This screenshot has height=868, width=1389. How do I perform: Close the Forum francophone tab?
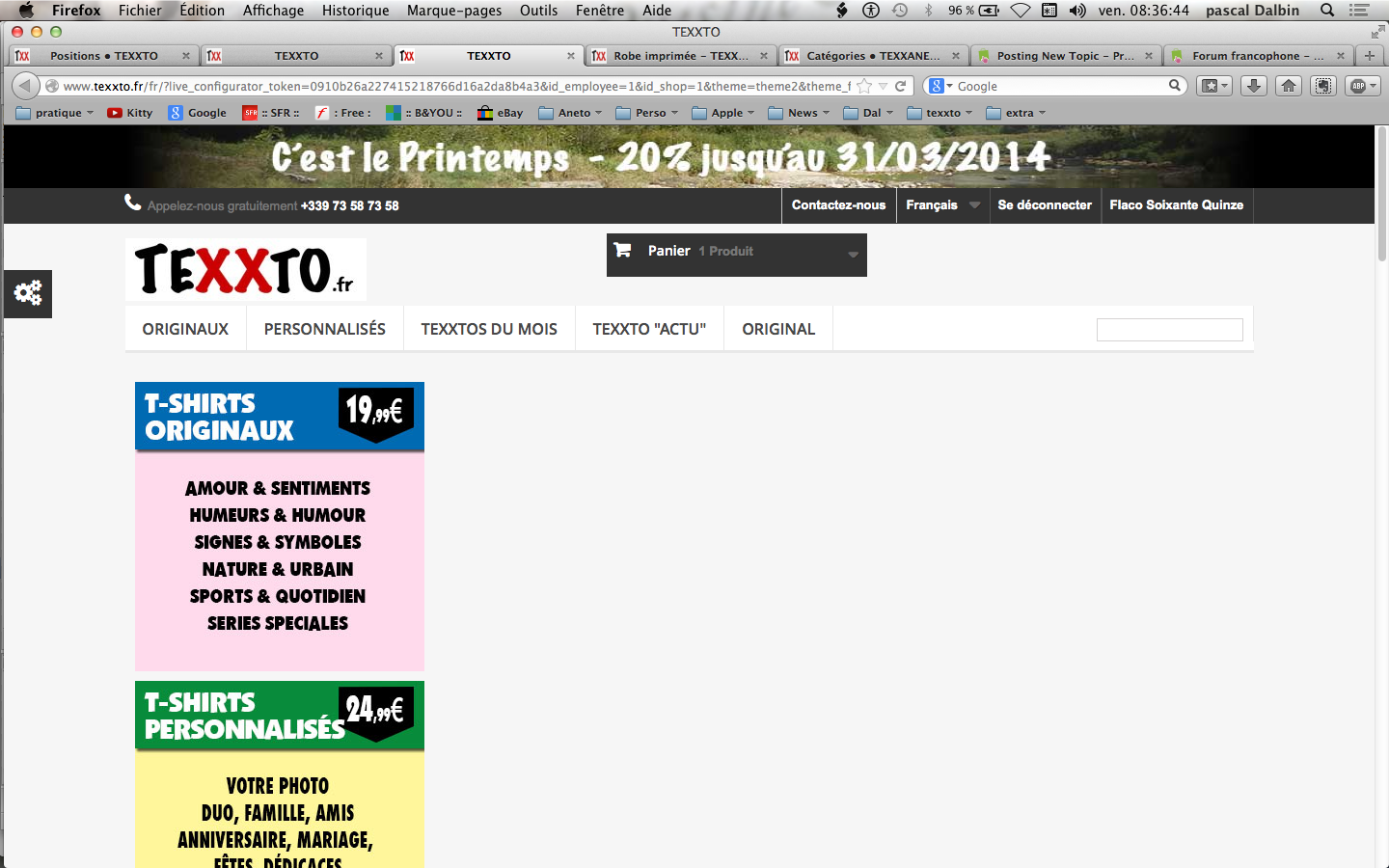1341,56
